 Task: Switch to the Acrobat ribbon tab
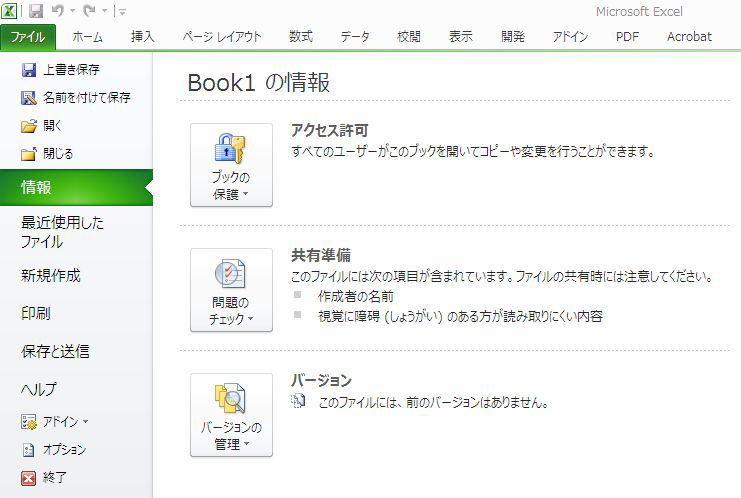689,37
